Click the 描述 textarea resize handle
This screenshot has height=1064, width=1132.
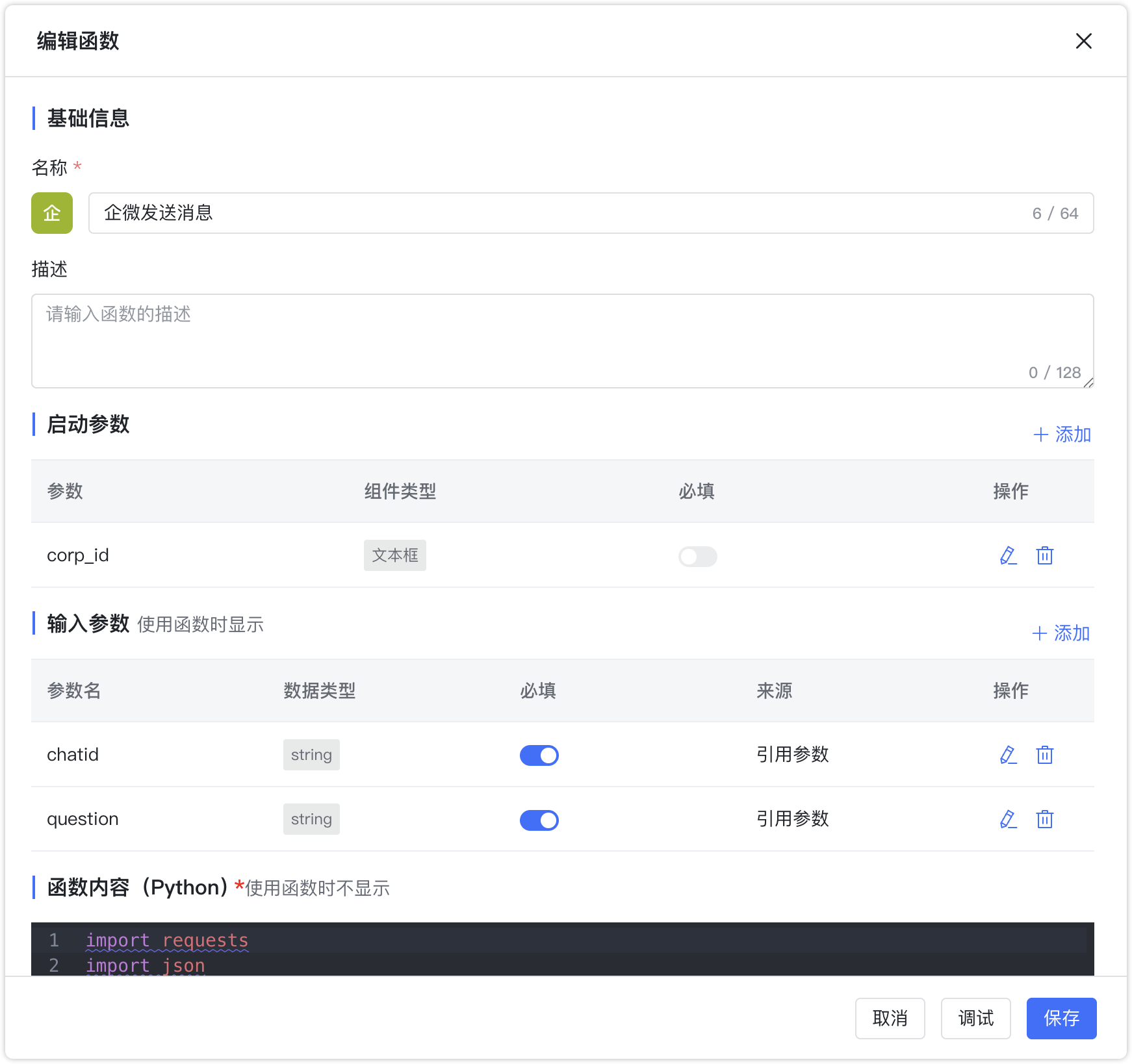1088,383
